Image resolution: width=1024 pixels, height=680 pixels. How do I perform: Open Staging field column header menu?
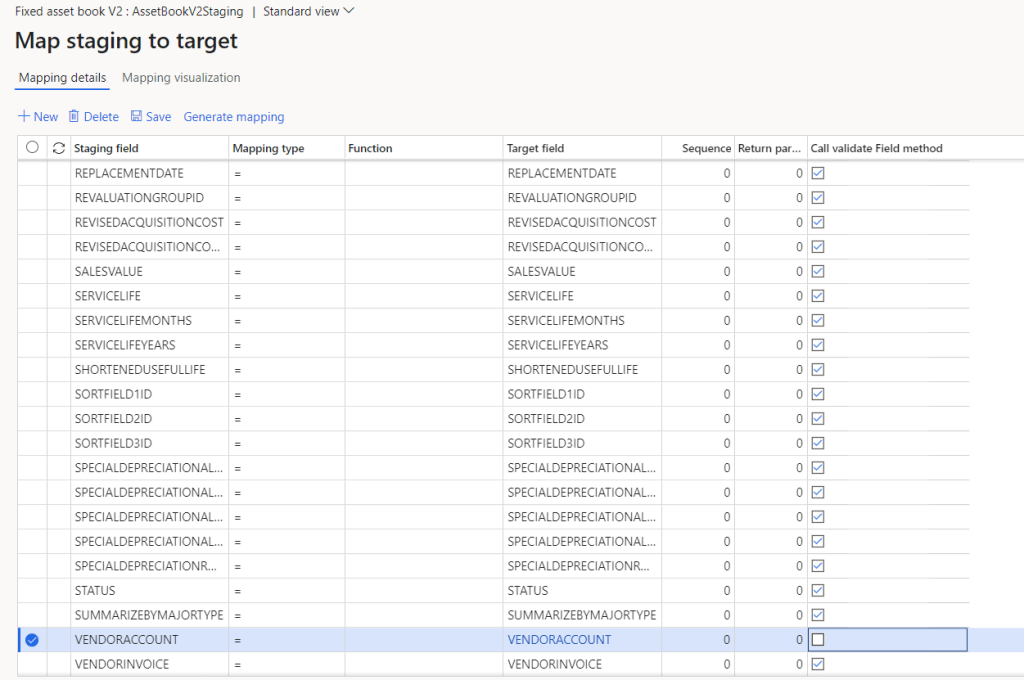pos(107,148)
